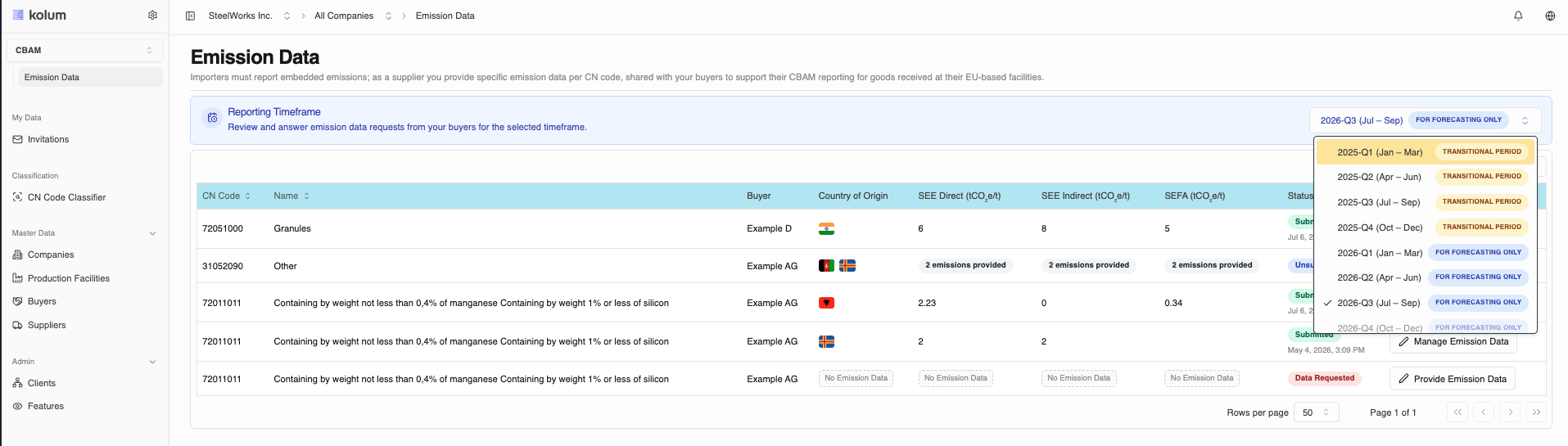1568x446 pixels.
Task: Click Emission Data breadcrumb
Action: [x=445, y=16]
